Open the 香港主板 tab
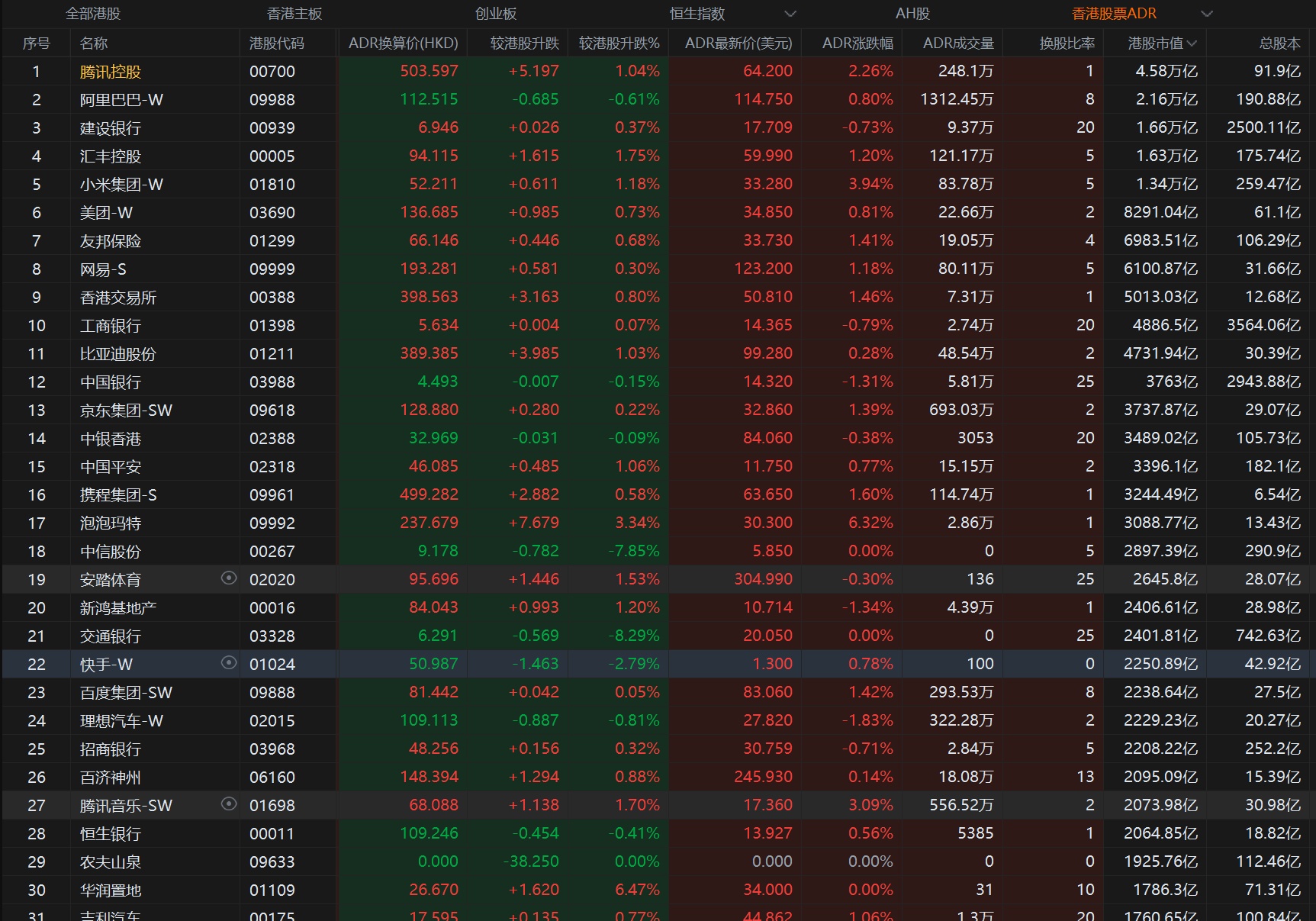This screenshot has width=1316, height=921. [294, 14]
